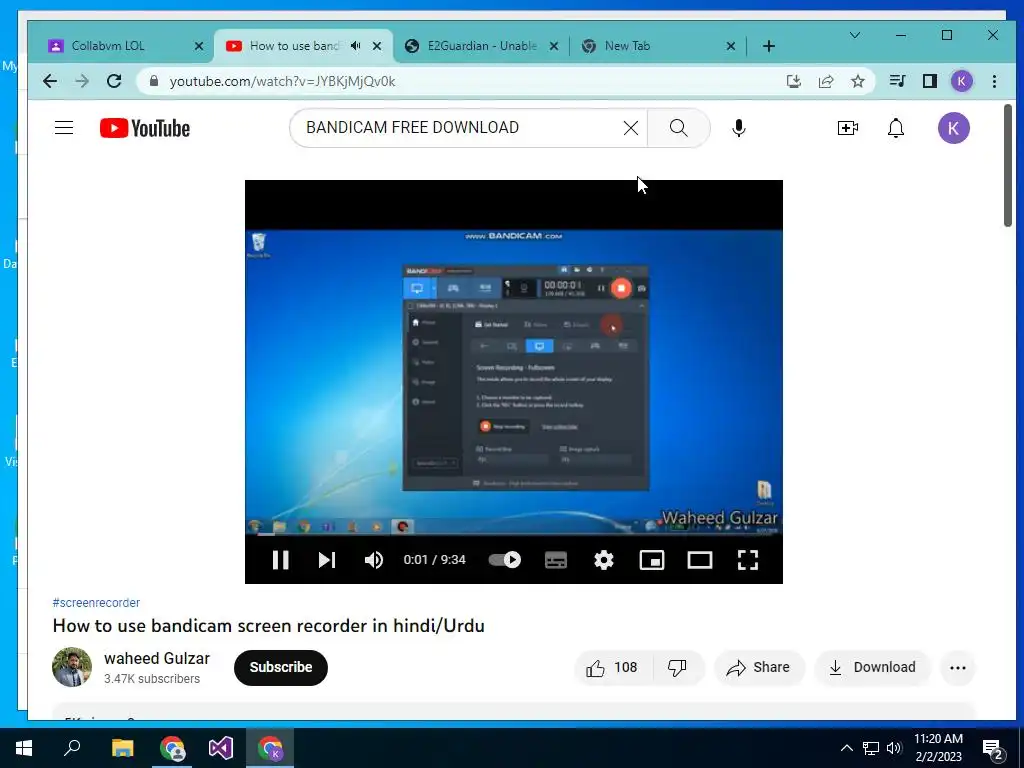Skip to the next video
This screenshot has height=768, width=1024.
tap(327, 560)
